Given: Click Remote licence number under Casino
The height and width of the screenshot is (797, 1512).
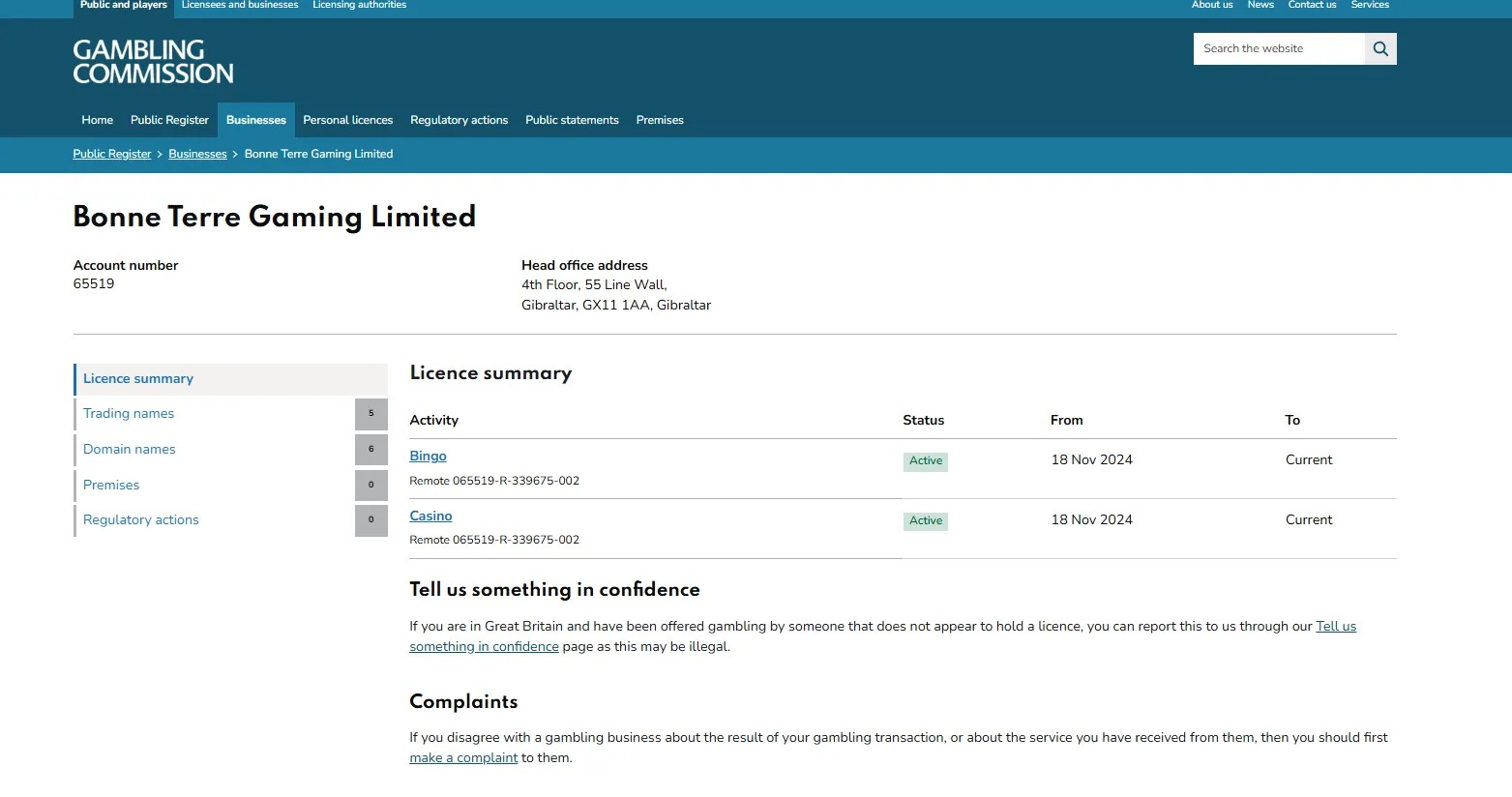Looking at the screenshot, I should coord(494,541).
